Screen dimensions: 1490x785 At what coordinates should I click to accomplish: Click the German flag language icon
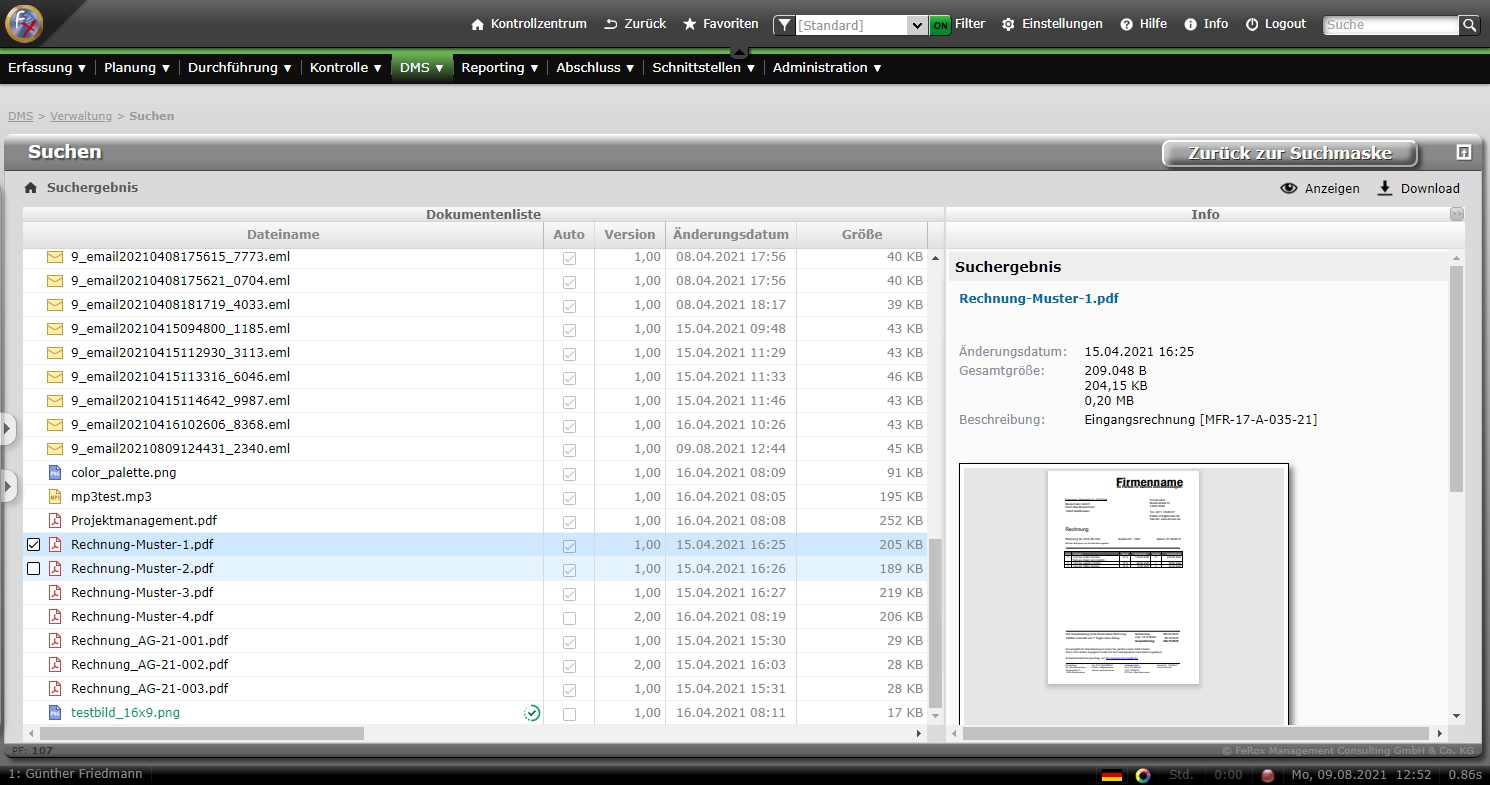(x=1111, y=775)
